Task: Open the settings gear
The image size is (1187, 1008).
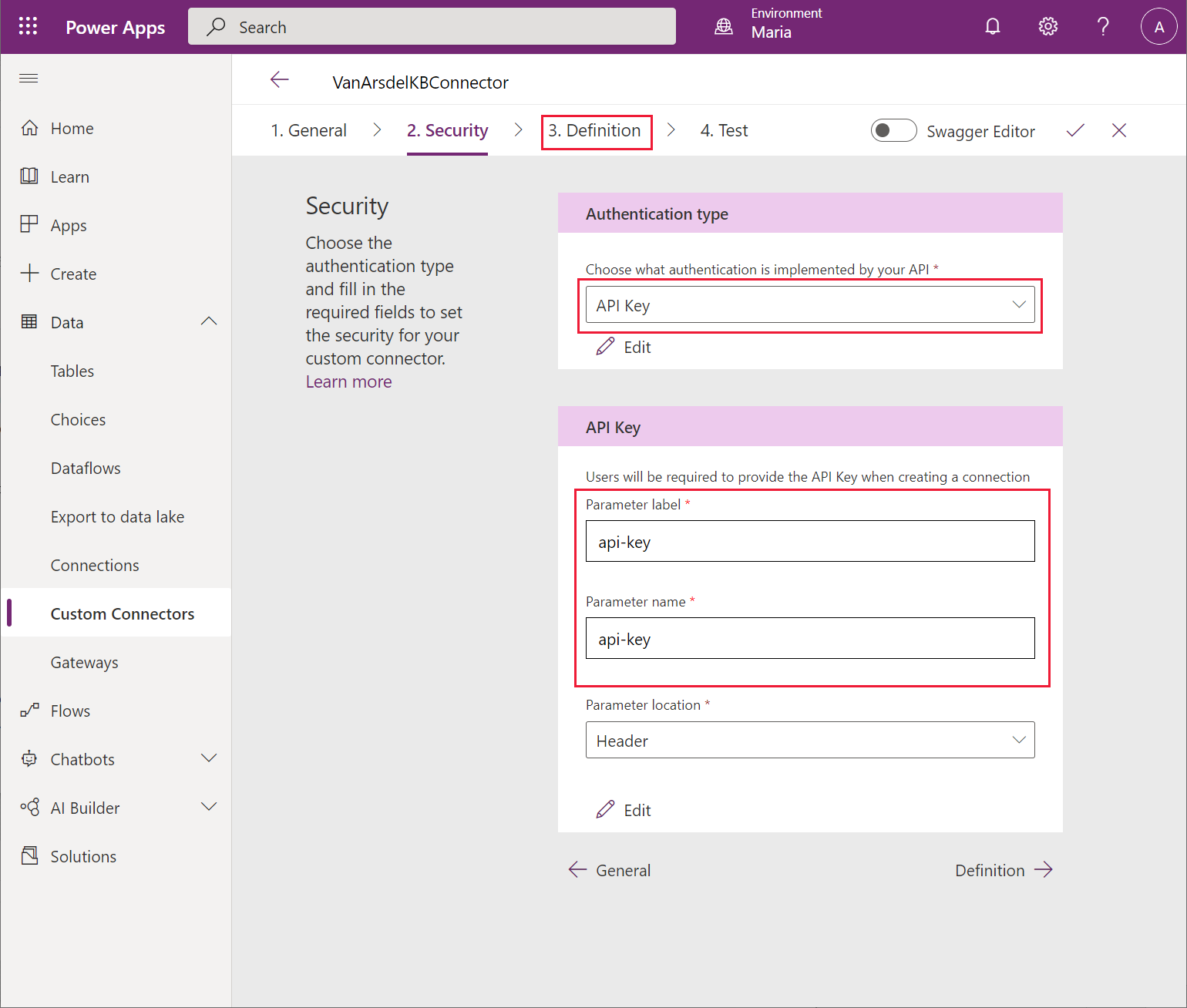Action: [x=1048, y=27]
